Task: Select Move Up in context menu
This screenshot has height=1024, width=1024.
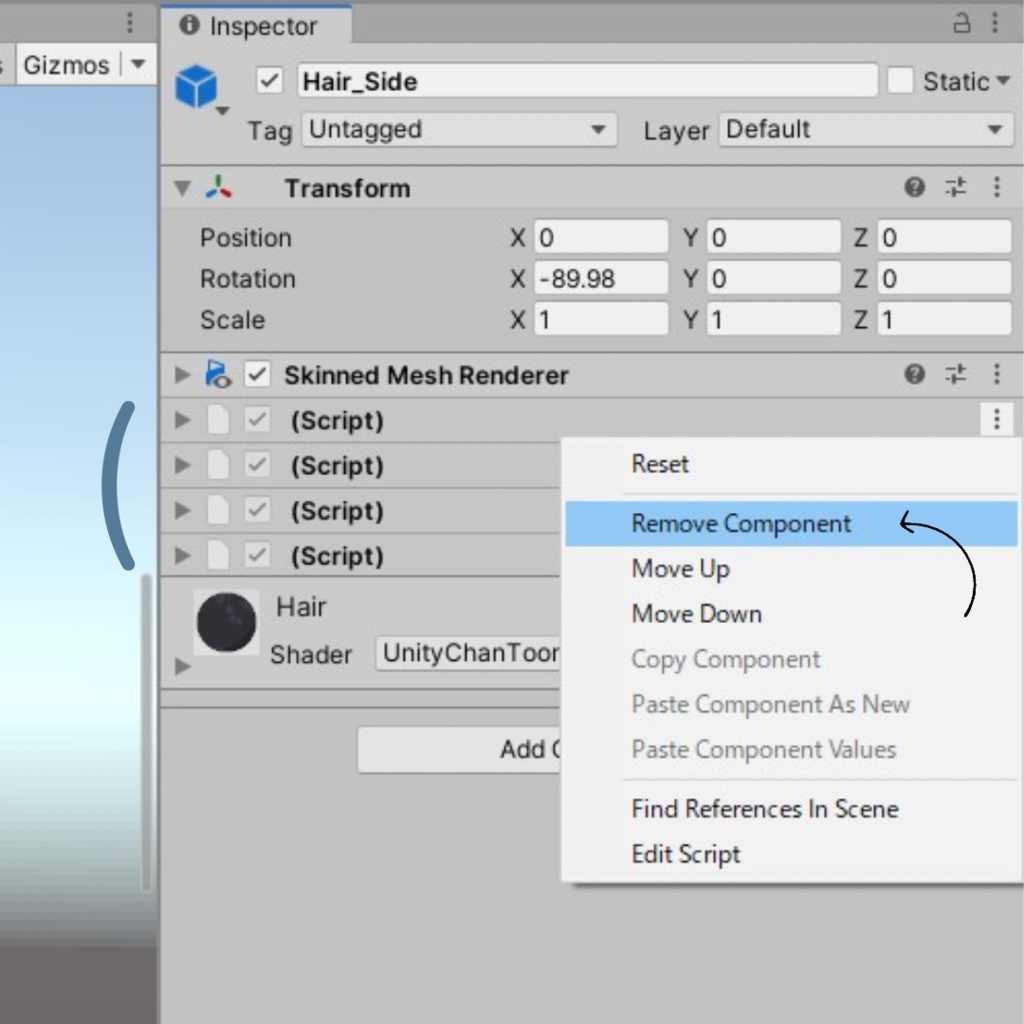Action: (680, 569)
